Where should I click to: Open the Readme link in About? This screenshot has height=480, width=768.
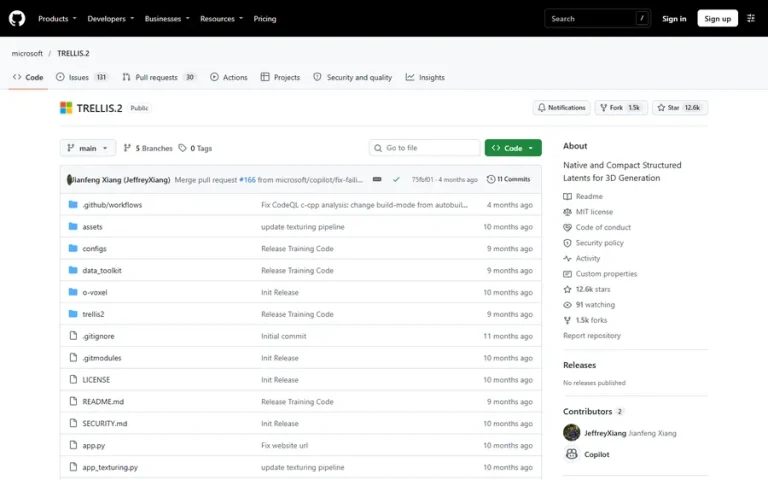coord(583,196)
